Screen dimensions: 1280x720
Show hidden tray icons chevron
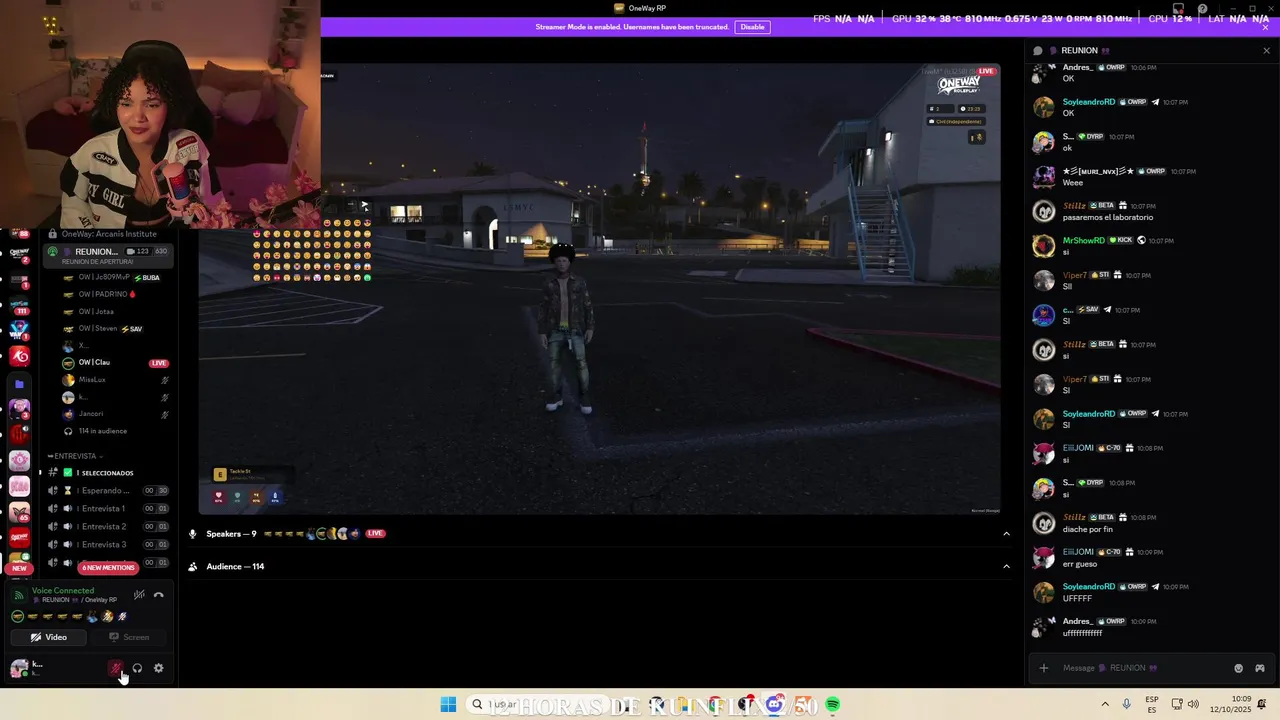click(1105, 704)
